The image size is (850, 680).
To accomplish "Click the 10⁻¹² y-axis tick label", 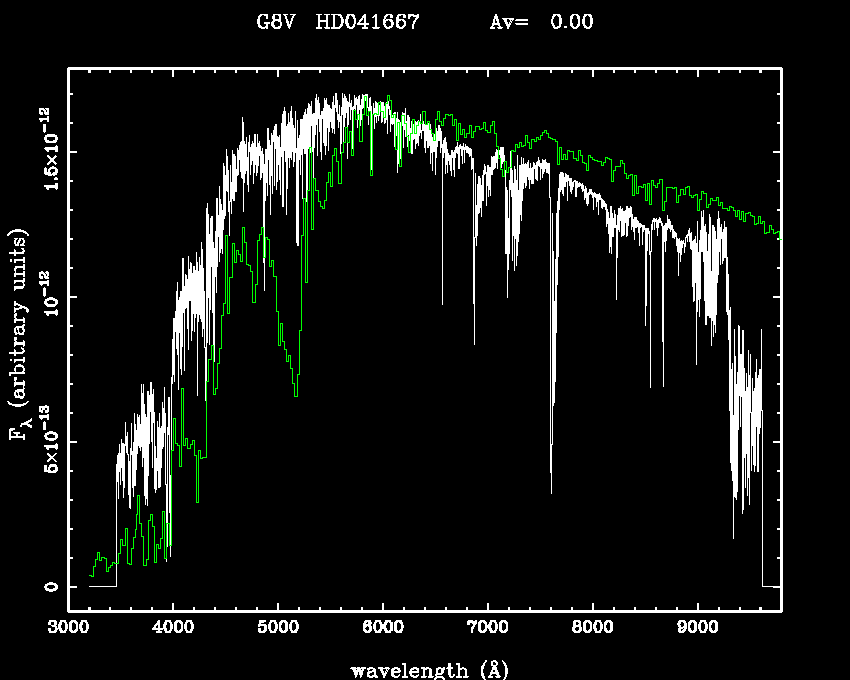I will tap(49, 297).
